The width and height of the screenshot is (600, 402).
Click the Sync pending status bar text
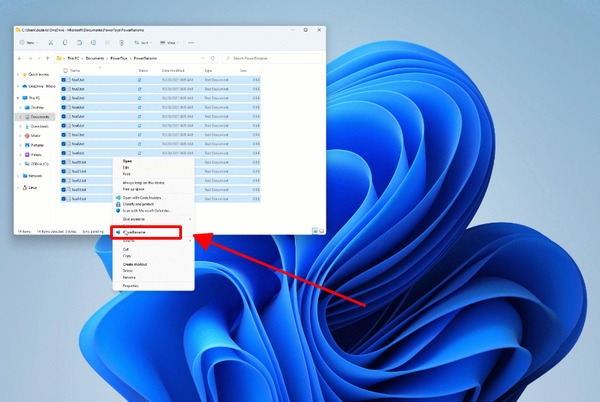point(93,232)
